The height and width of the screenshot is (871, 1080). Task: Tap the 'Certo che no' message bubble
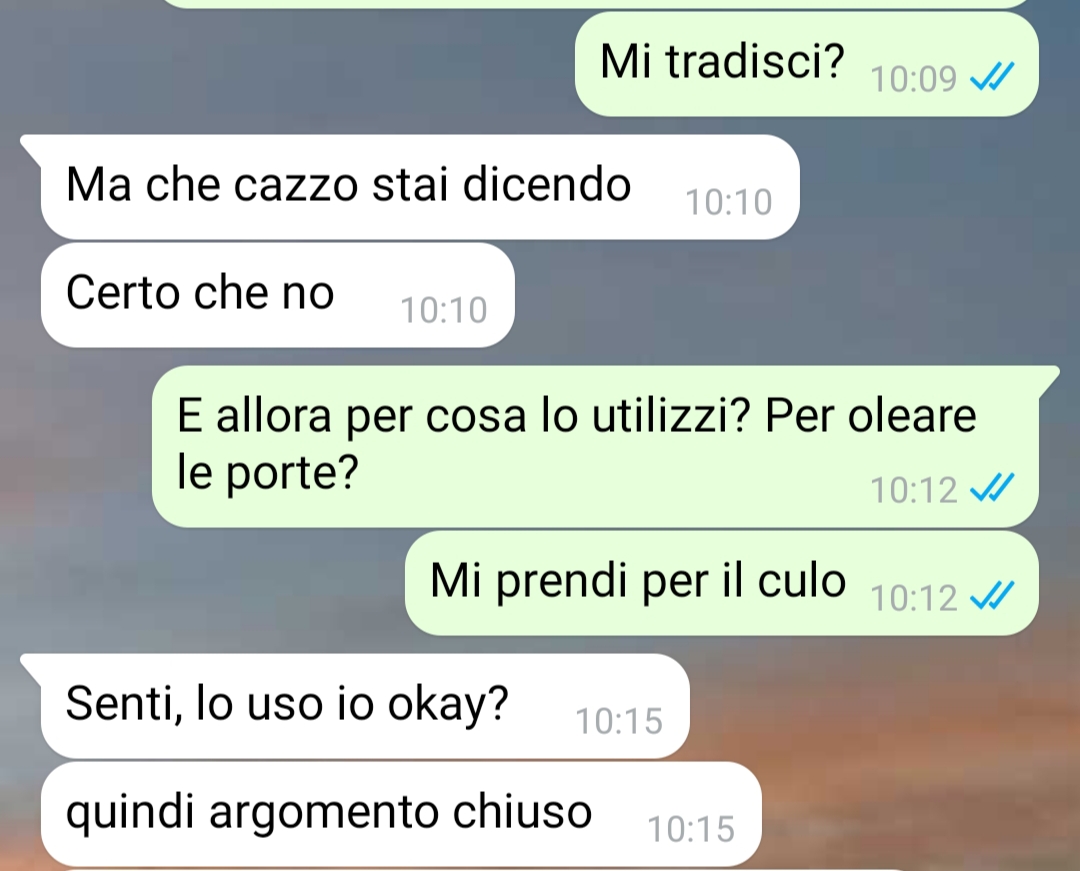(278, 295)
